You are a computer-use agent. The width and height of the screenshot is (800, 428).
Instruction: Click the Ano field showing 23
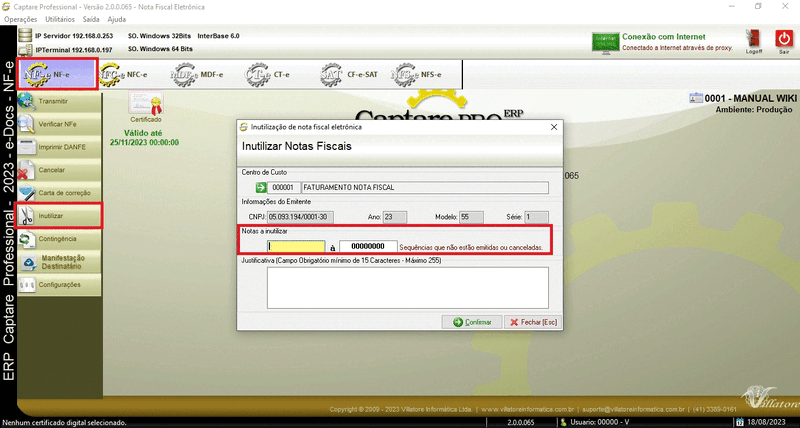click(395, 217)
